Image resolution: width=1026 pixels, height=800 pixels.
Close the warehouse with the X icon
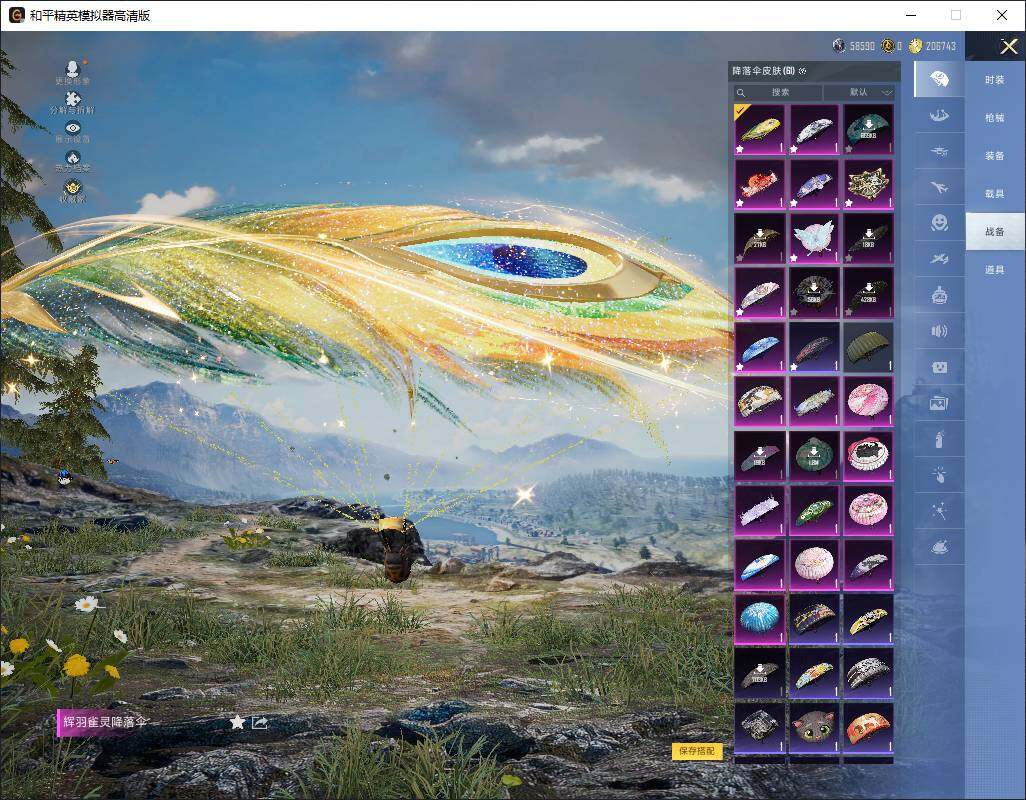coord(1008,46)
